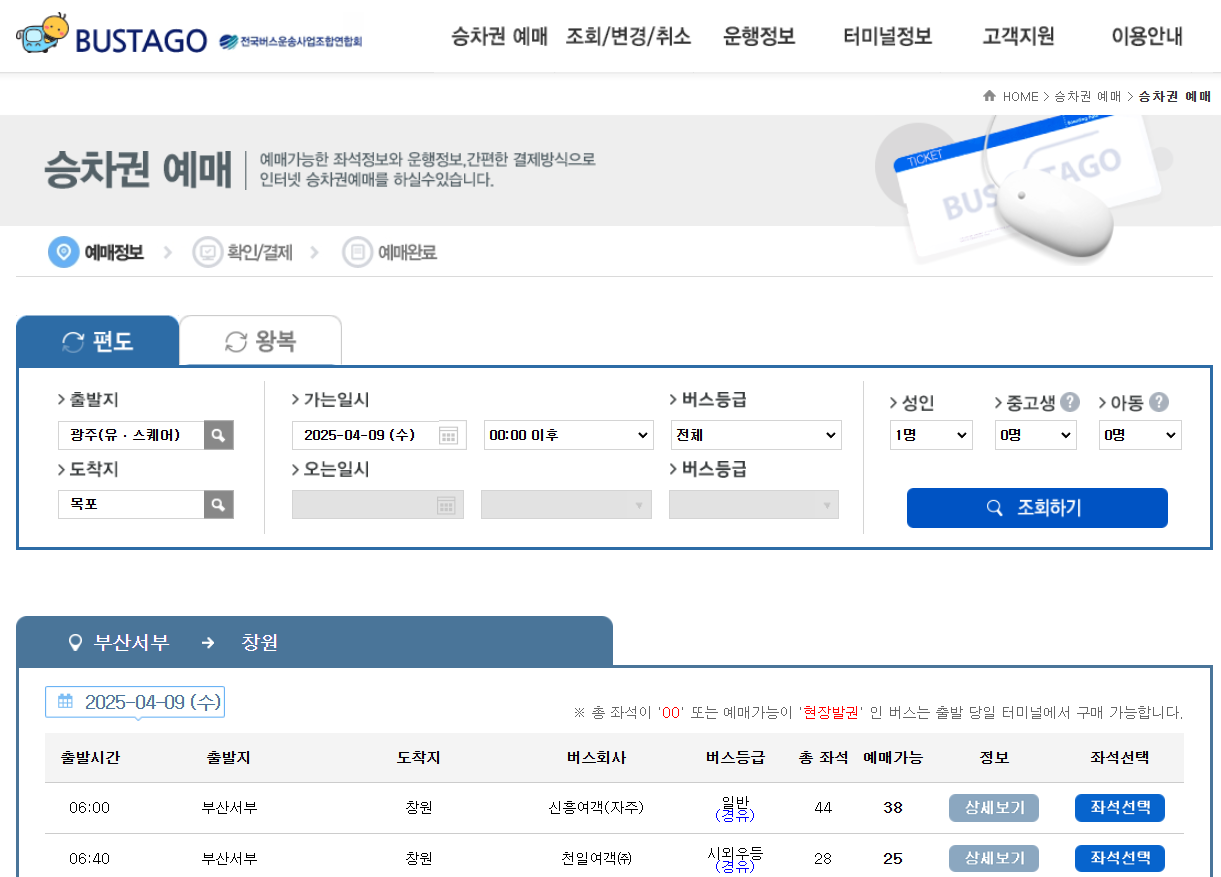
Task: Click 상세보기 for the 06:40 bus
Action: 994,858
